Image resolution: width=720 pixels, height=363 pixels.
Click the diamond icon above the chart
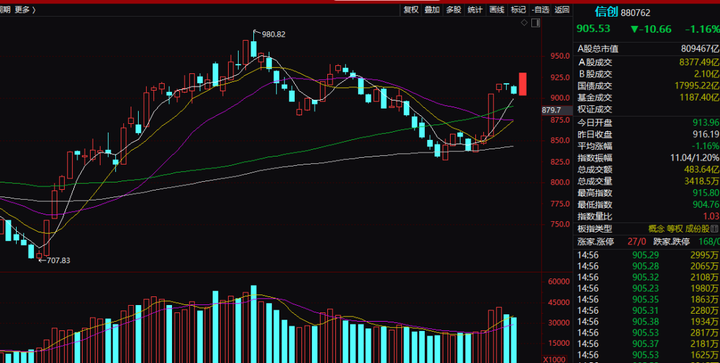524,22
